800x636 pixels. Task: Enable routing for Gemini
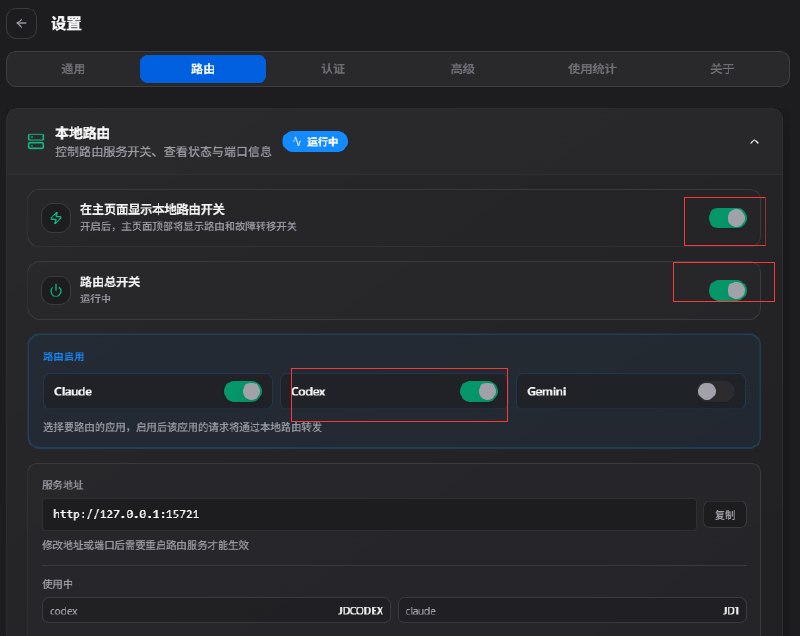pos(715,392)
